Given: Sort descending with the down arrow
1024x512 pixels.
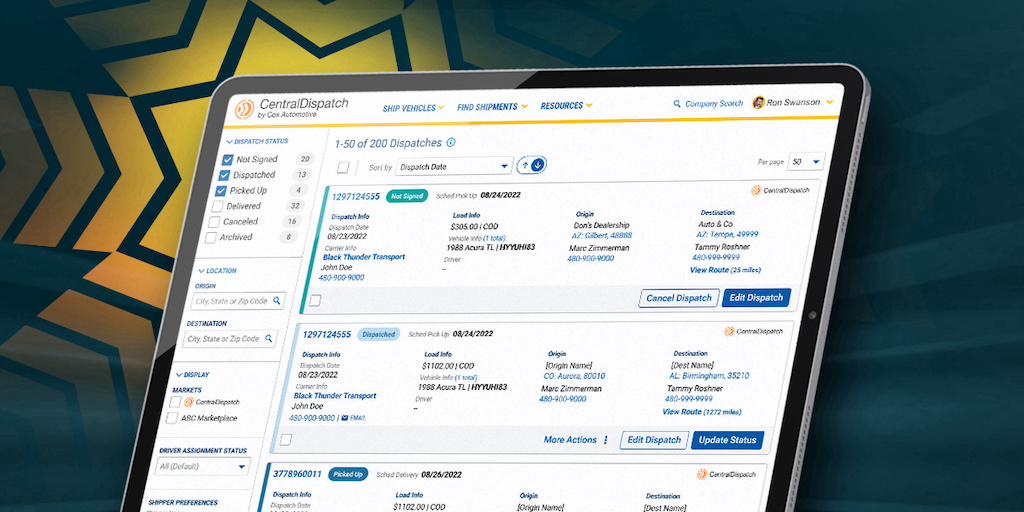Looking at the screenshot, I should pos(539,165).
